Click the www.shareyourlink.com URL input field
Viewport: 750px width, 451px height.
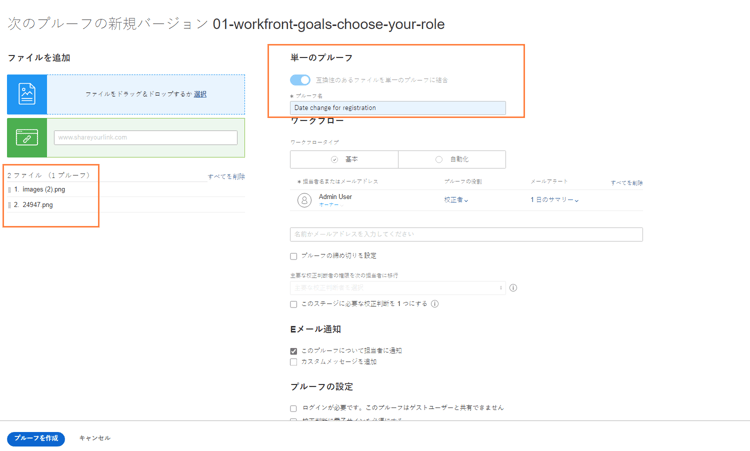(146, 137)
